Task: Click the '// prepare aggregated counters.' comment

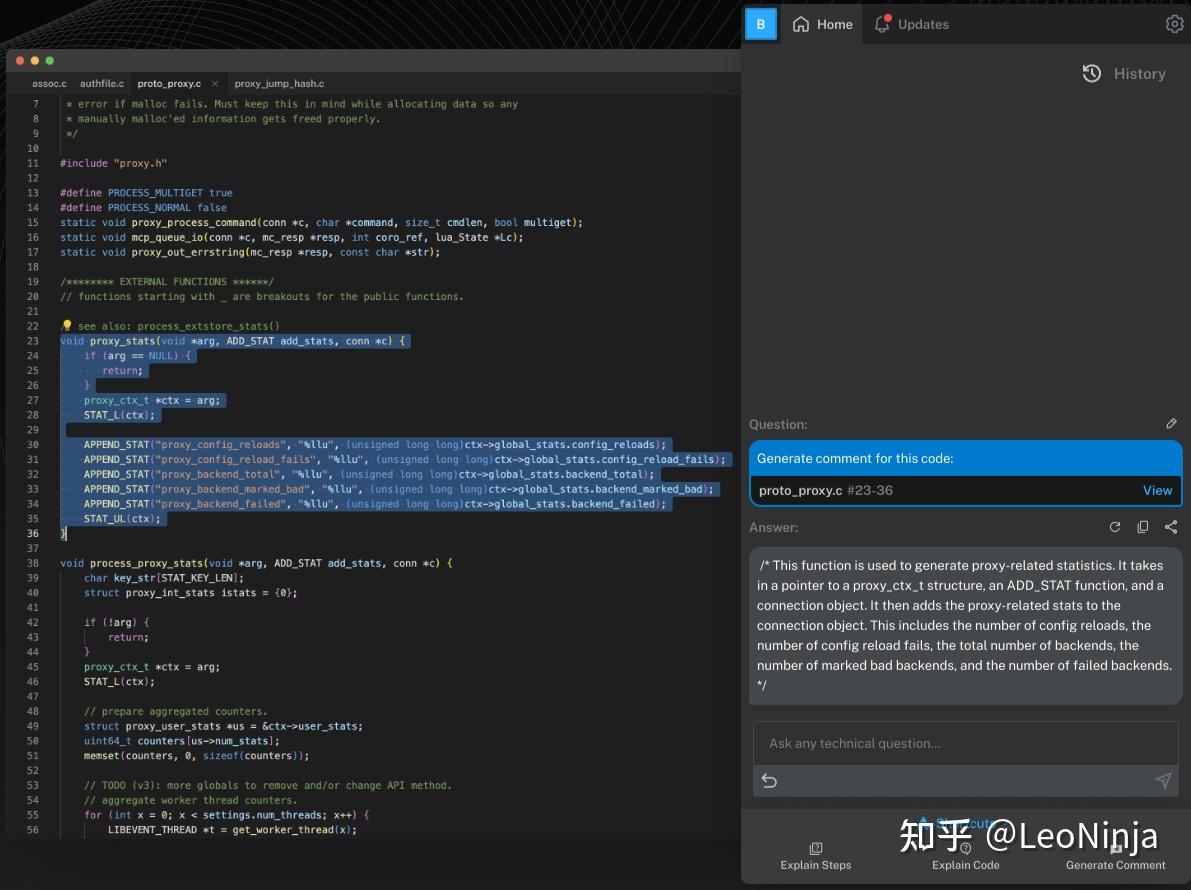Action: 175,712
